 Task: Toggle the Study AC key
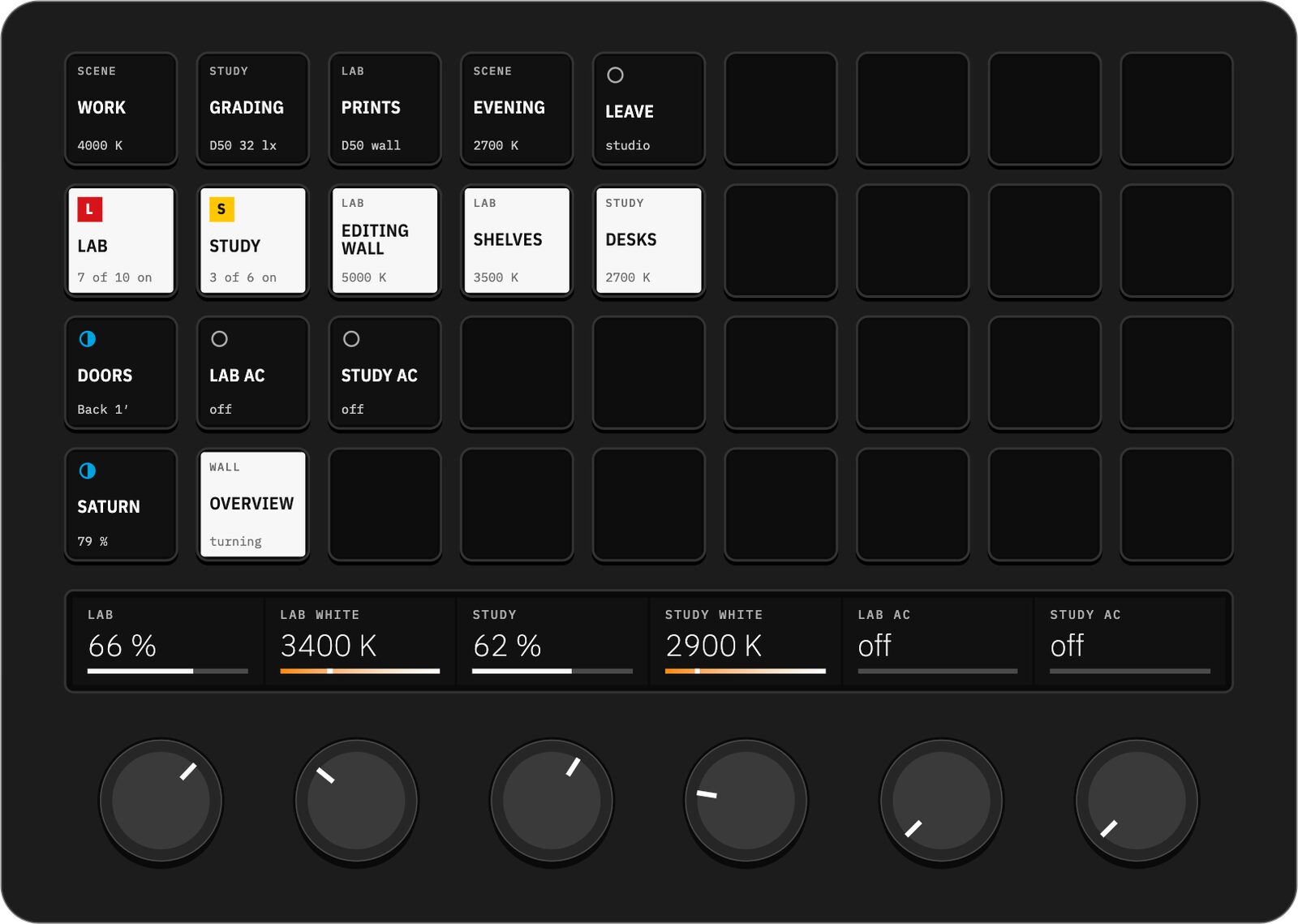tap(385, 372)
